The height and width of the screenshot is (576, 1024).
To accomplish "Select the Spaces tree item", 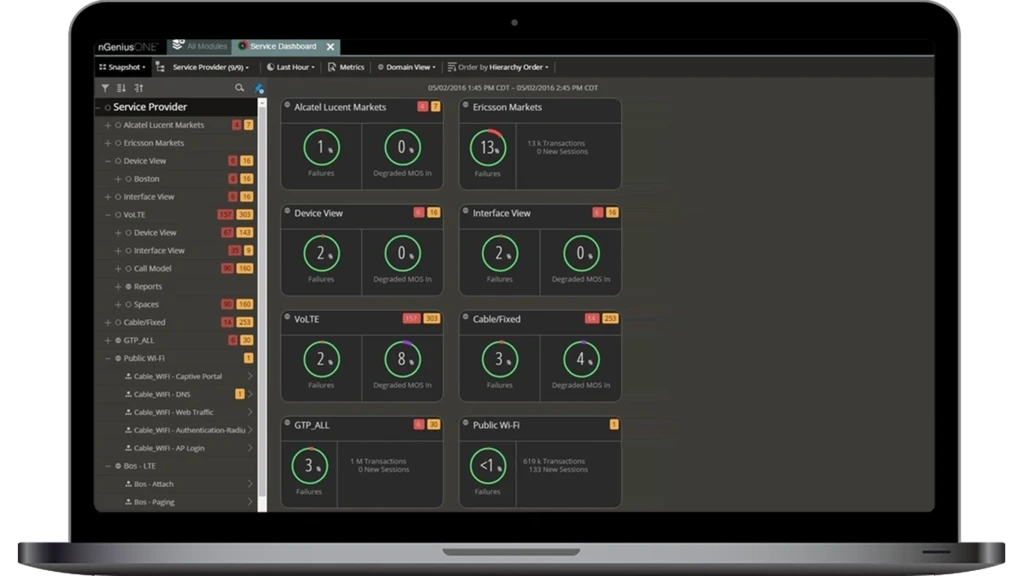I will click(x=146, y=304).
